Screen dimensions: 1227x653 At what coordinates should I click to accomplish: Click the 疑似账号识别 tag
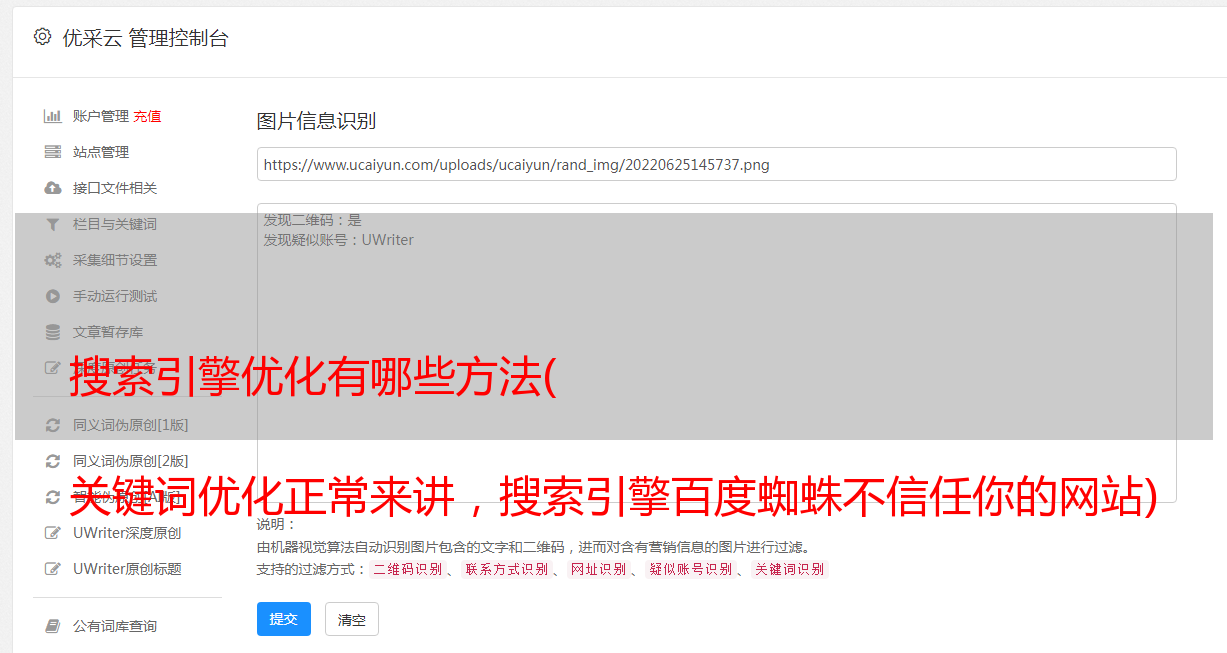tap(690, 569)
